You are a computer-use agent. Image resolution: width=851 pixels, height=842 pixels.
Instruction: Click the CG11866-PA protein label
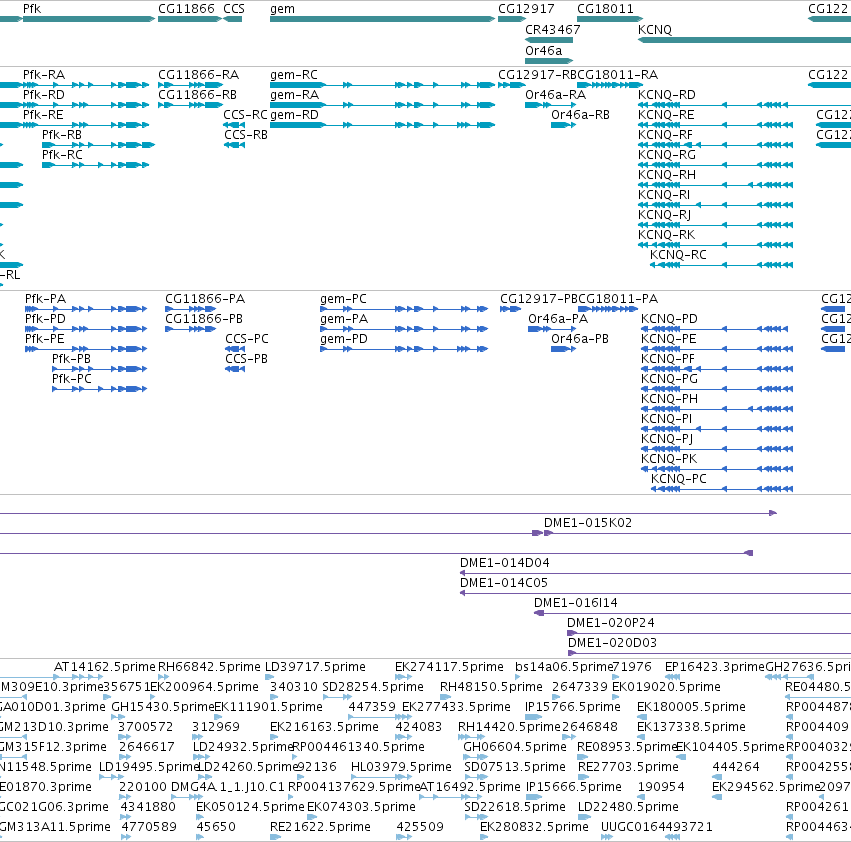205,299
